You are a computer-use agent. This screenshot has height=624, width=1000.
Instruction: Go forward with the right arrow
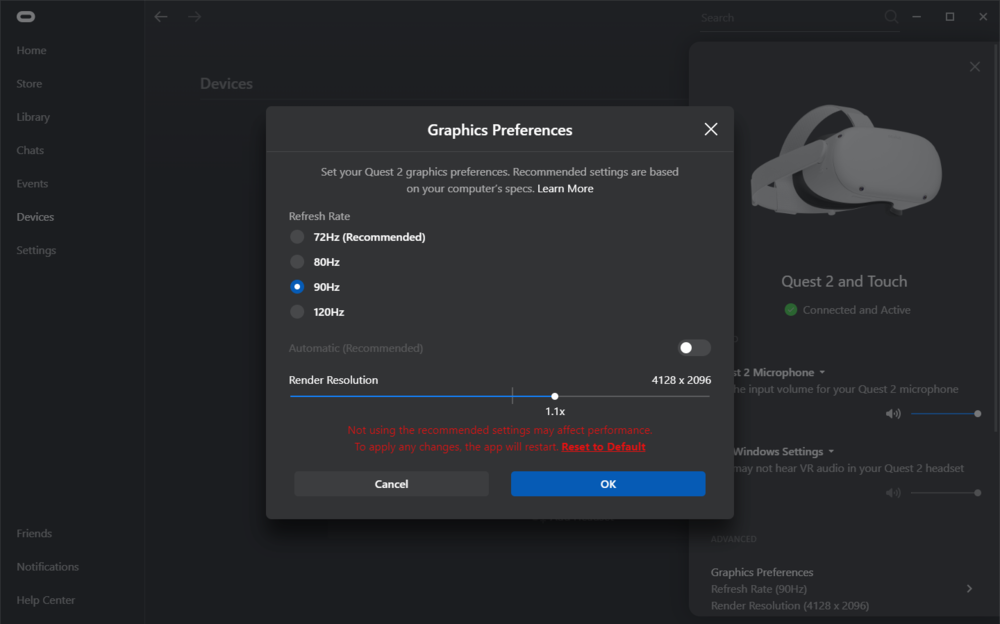[194, 17]
